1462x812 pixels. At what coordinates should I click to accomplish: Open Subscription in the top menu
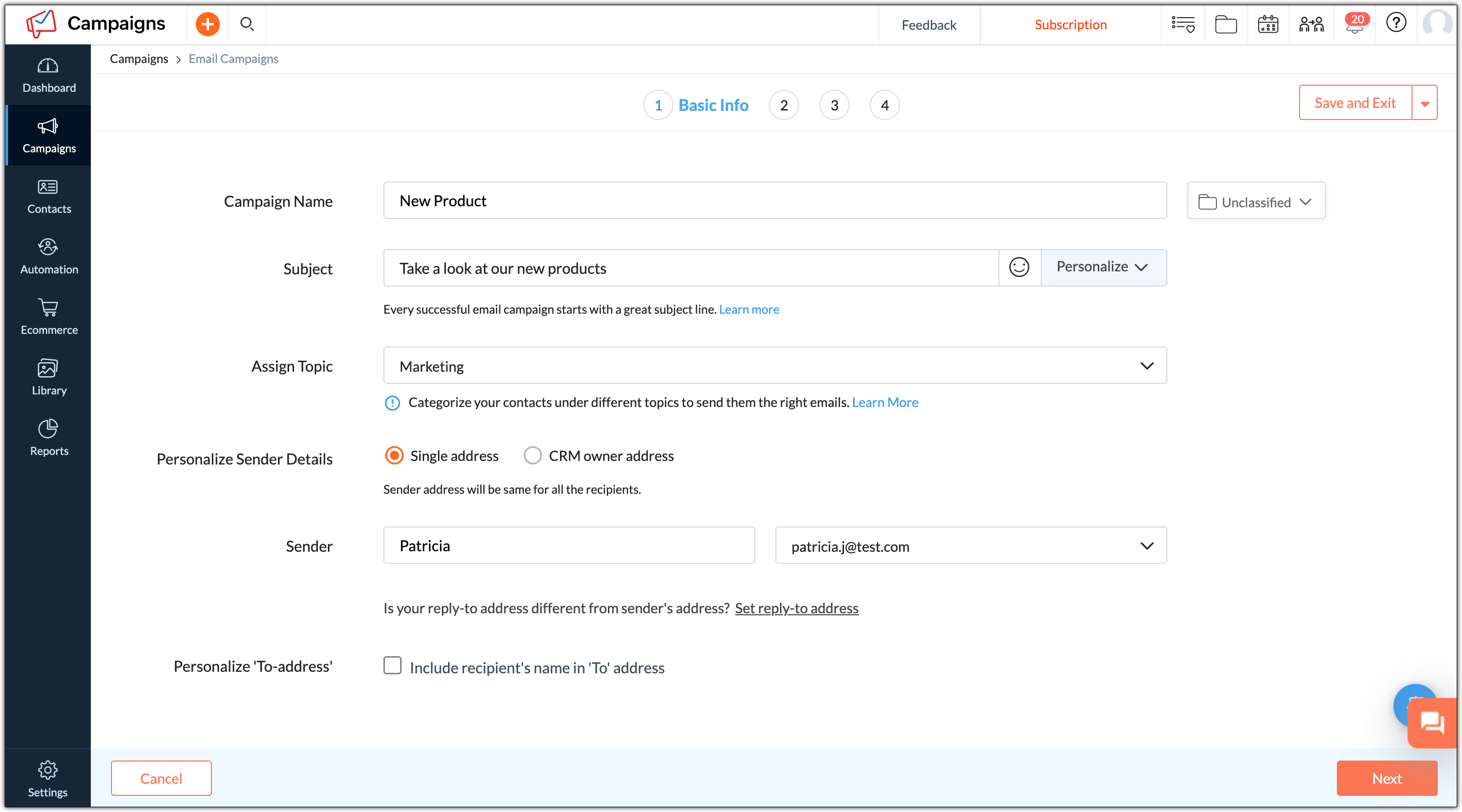(1071, 24)
